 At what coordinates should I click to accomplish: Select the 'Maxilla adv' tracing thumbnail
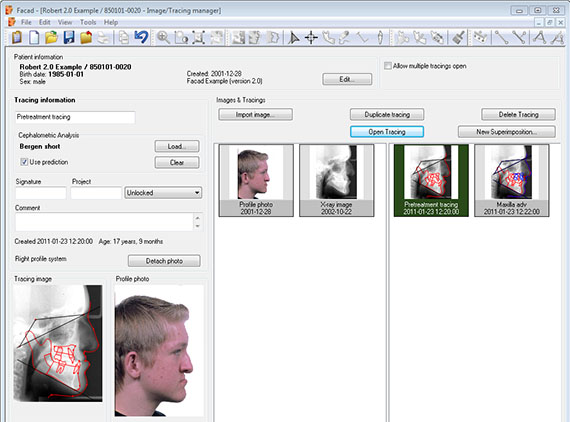pos(511,180)
